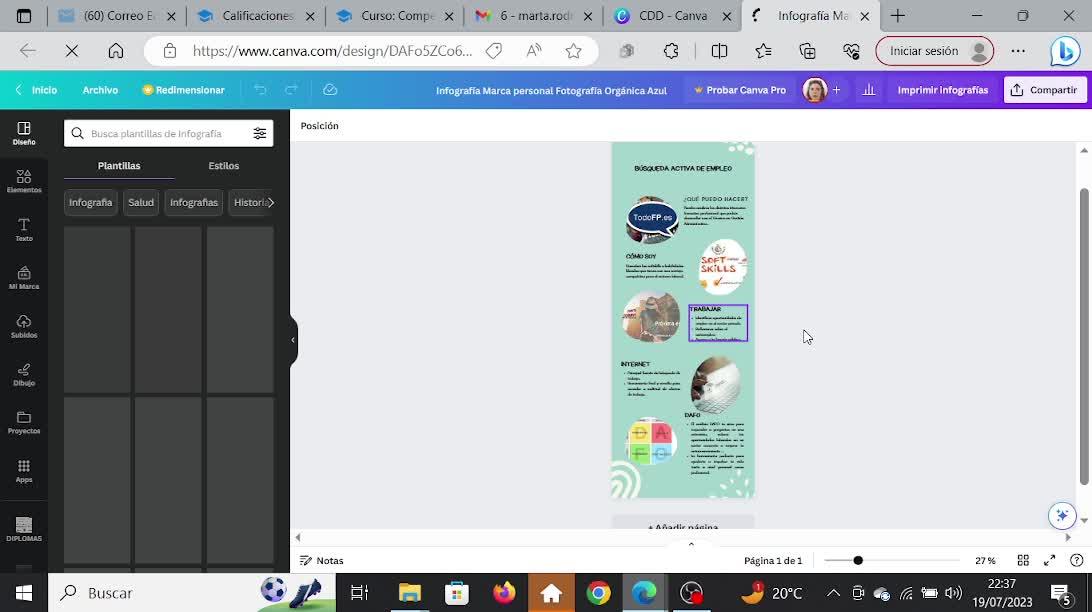Open the Texto sidebar panel

tap(24, 229)
